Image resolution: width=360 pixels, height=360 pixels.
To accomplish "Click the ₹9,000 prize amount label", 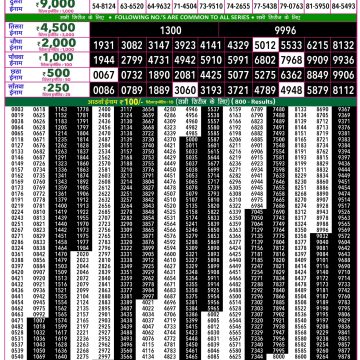I will pyautogui.click(x=56, y=4).
